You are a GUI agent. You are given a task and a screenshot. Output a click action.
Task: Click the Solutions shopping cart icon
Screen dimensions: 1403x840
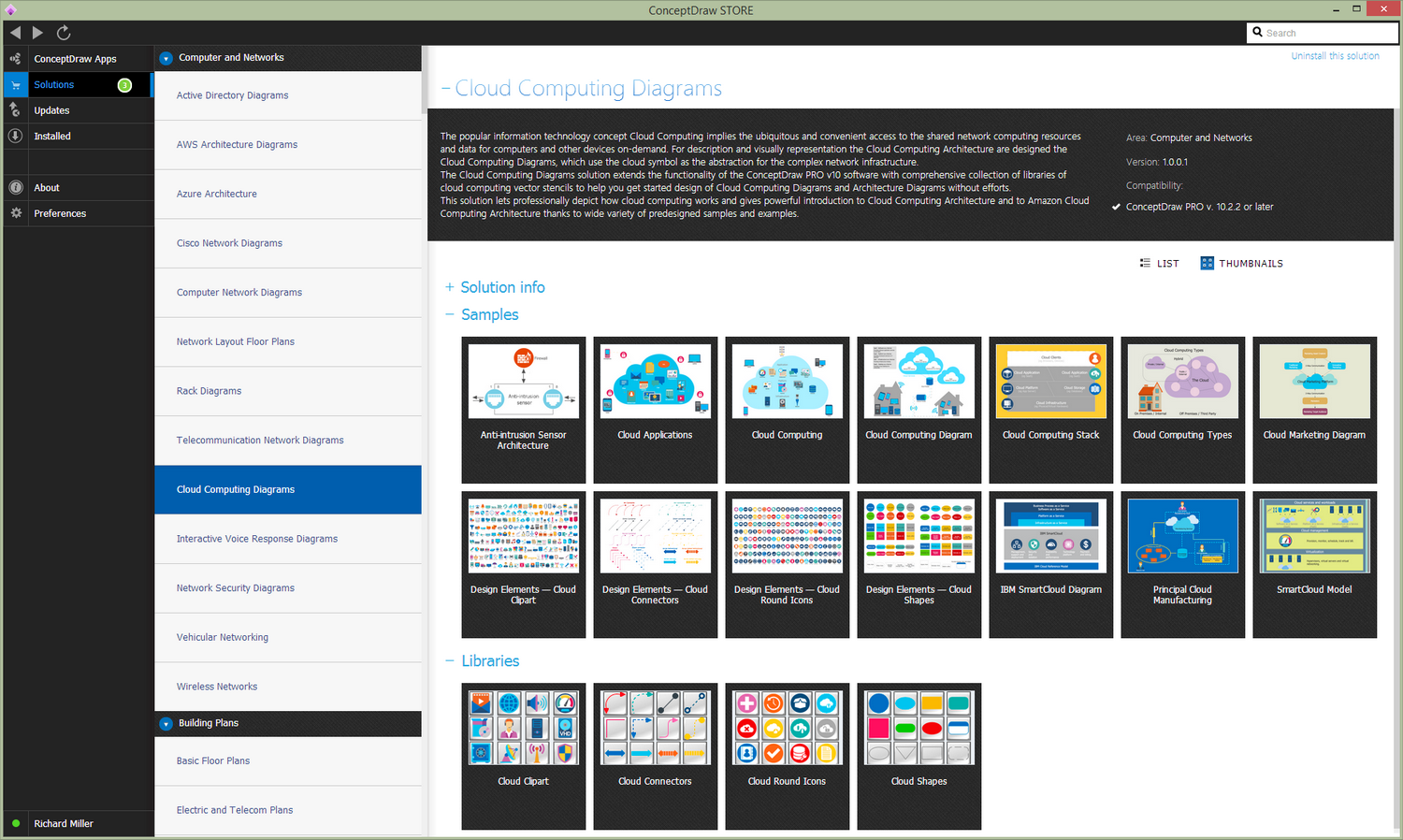[15, 85]
